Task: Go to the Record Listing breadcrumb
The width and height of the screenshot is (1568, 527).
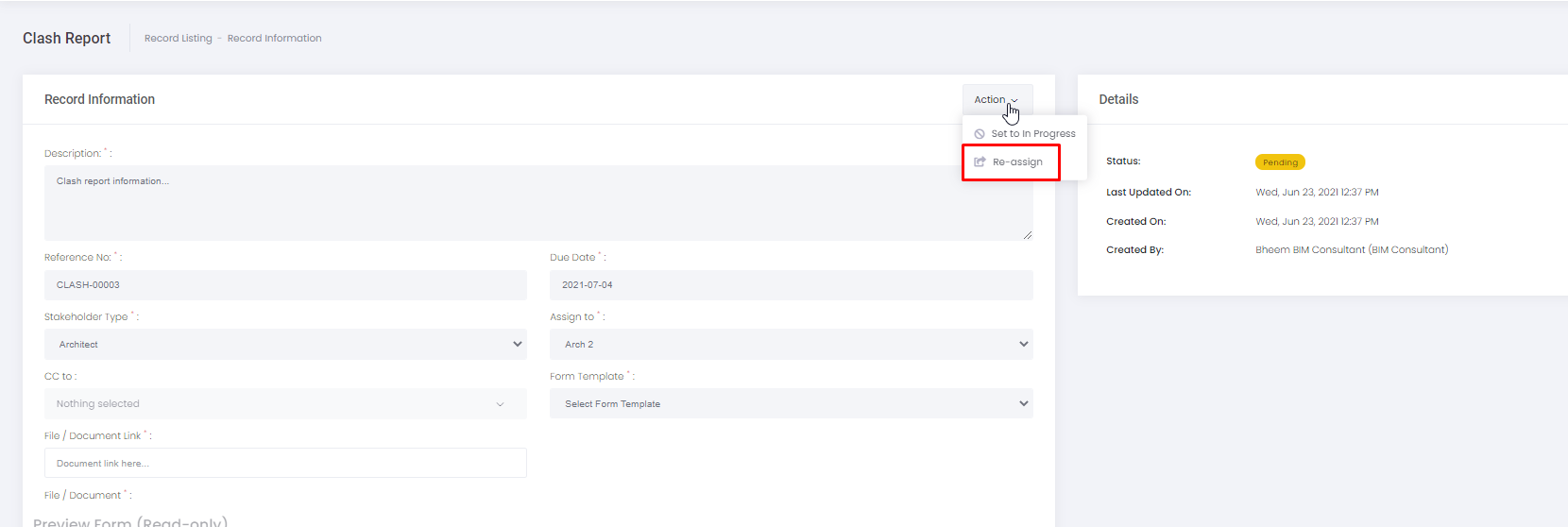Action: 178,39
